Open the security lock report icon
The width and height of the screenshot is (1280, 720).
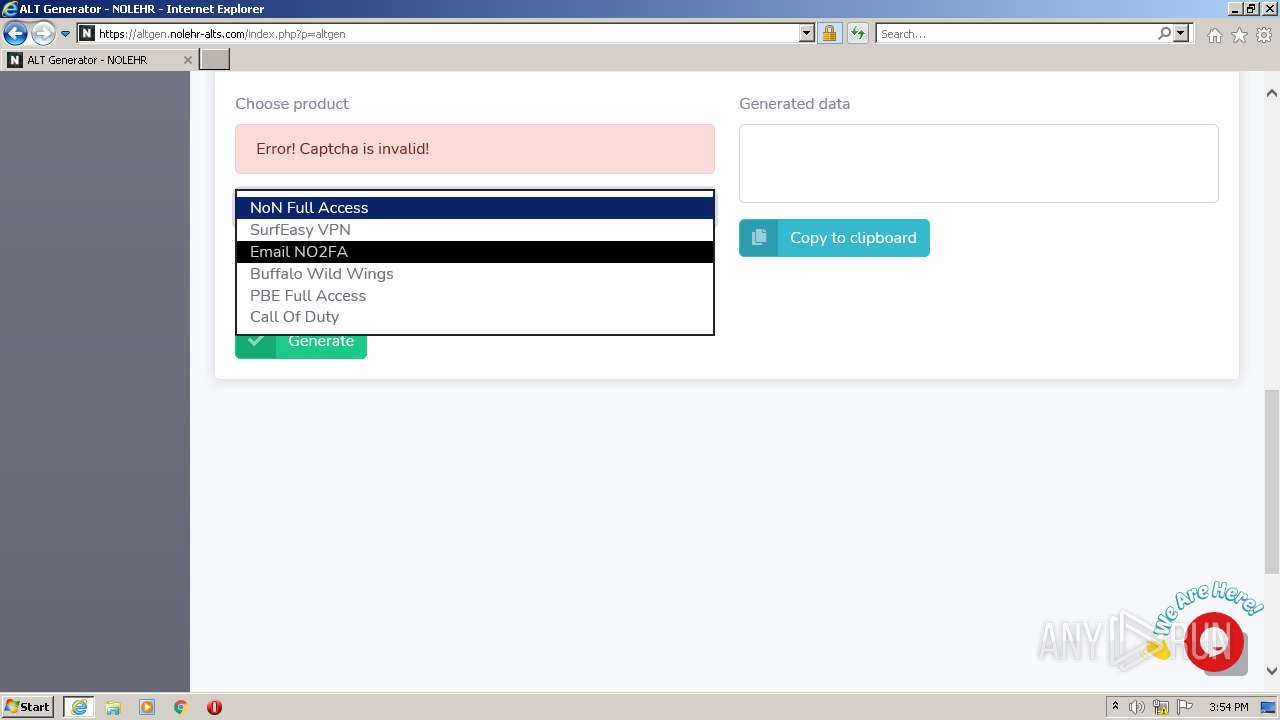[x=829, y=34]
